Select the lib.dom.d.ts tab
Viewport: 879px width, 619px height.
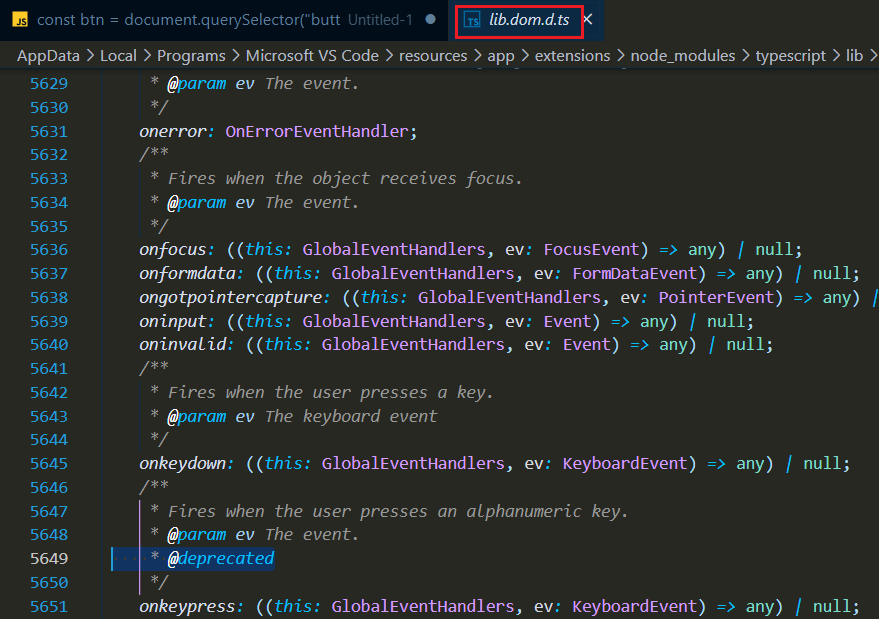tap(528, 18)
